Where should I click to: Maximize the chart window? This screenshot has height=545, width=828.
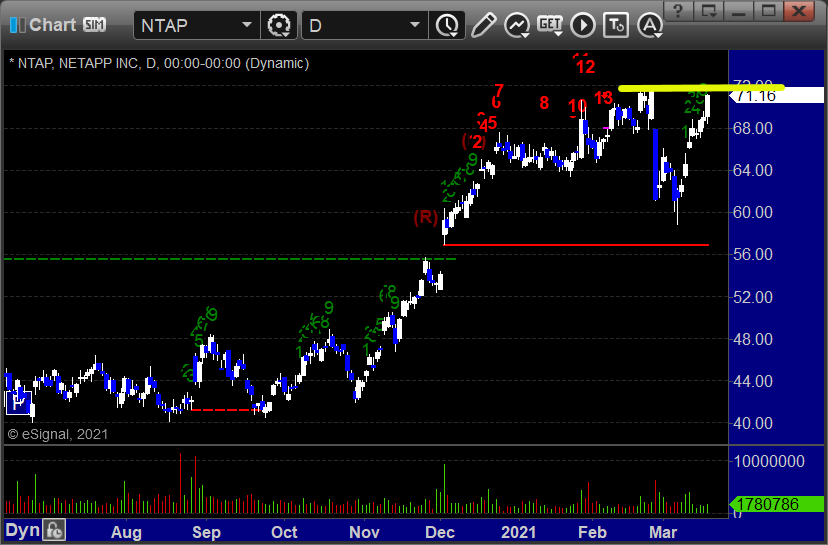click(x=768, y=10)
